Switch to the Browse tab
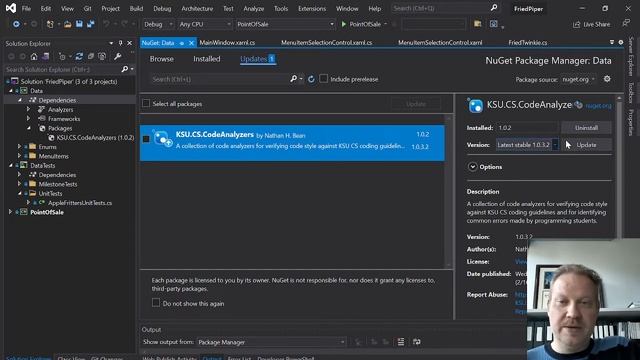 [x=162, y=59]
